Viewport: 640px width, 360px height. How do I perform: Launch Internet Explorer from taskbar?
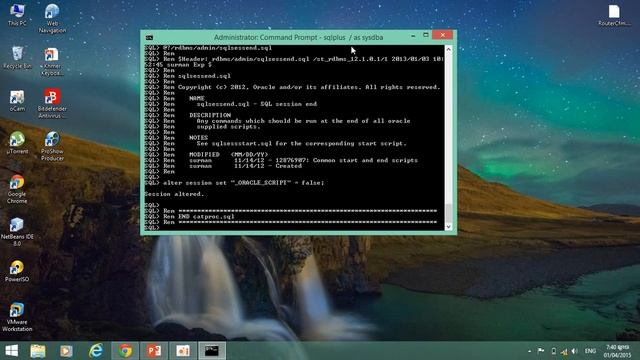click(x=96, y=351)
